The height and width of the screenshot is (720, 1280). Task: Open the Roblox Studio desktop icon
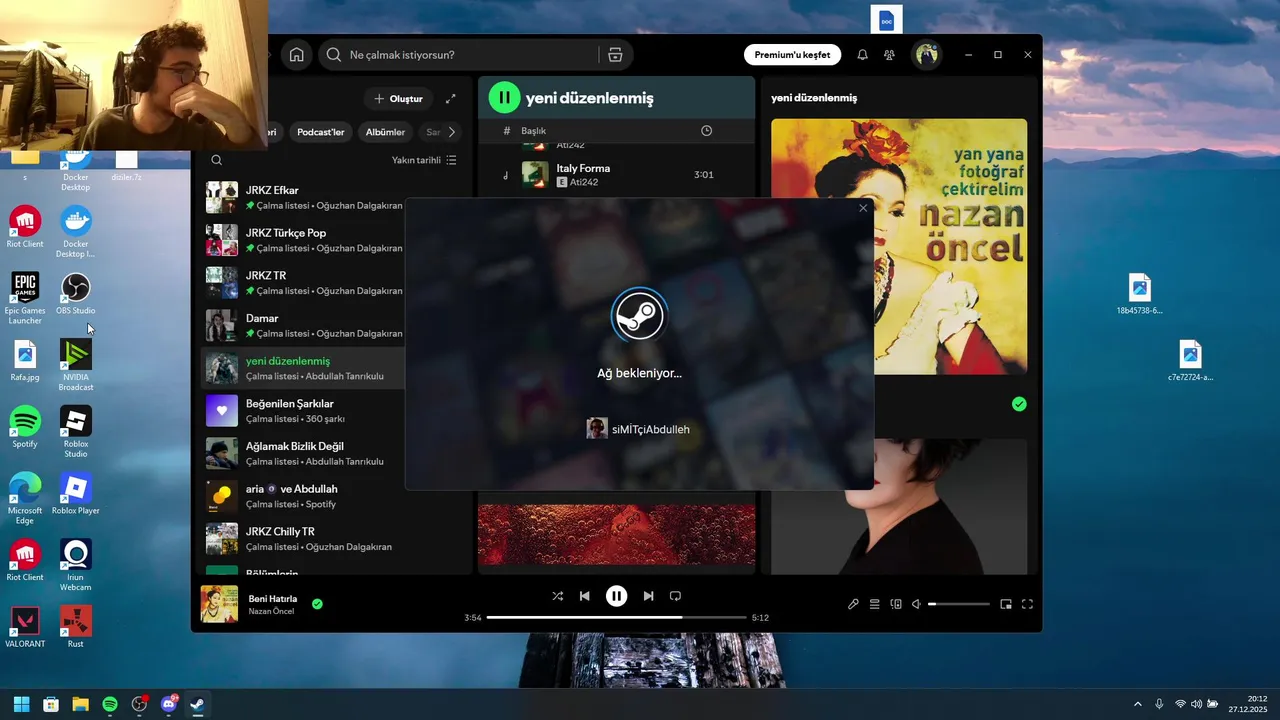76,432
